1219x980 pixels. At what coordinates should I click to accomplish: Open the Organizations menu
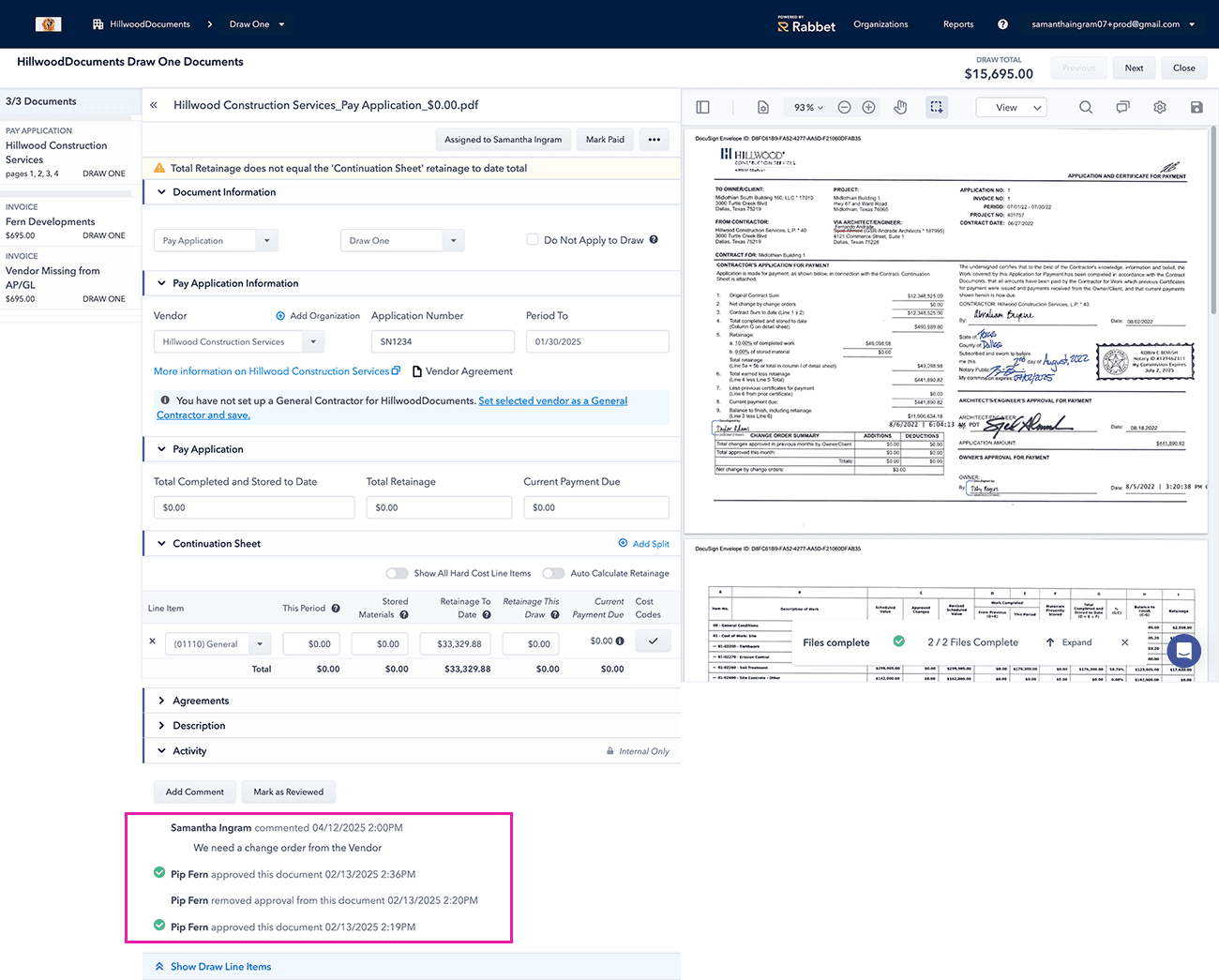point(880,24)
